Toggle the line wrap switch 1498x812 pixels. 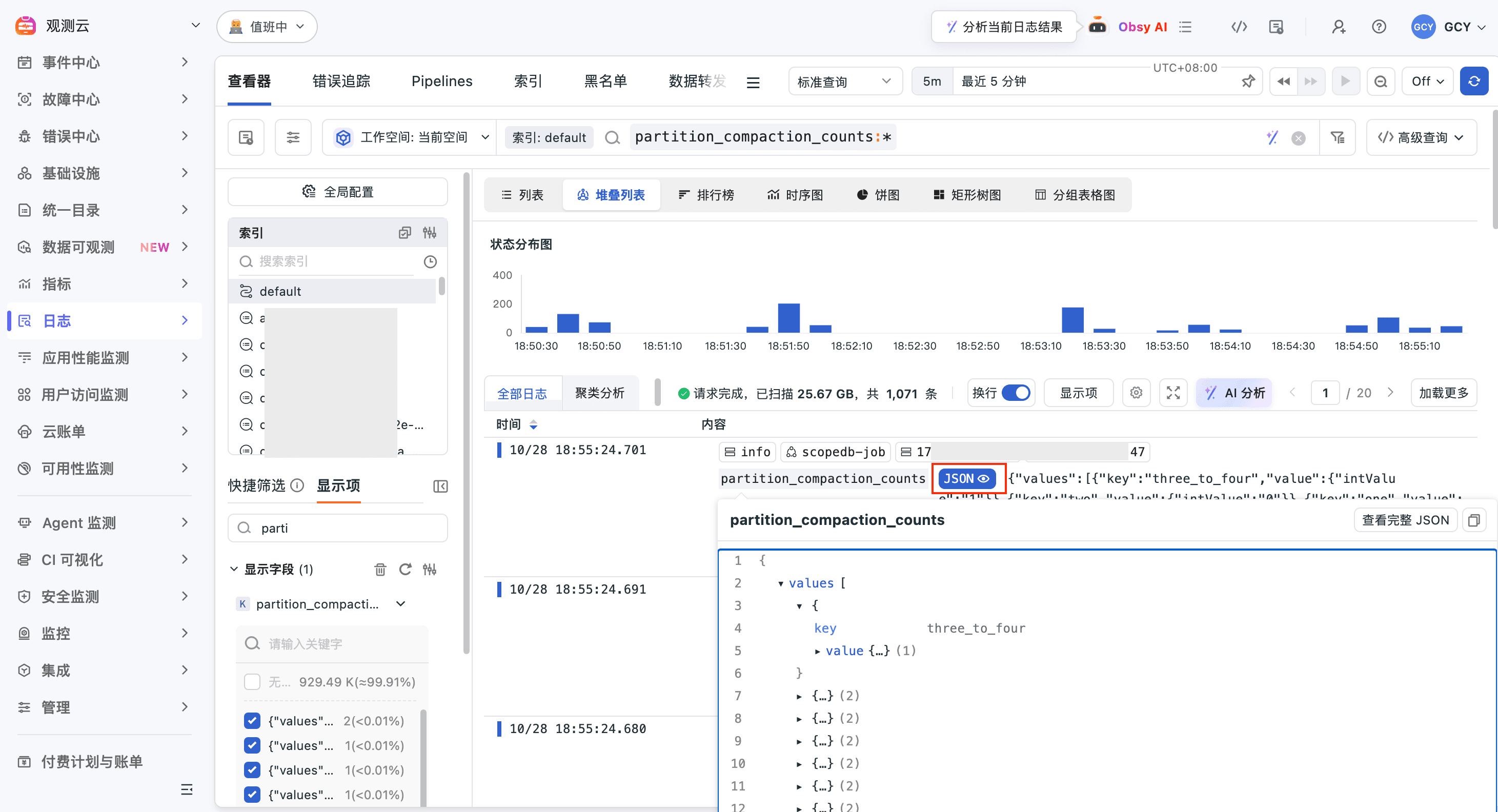pyautogui.click(x=1016, y=393)
